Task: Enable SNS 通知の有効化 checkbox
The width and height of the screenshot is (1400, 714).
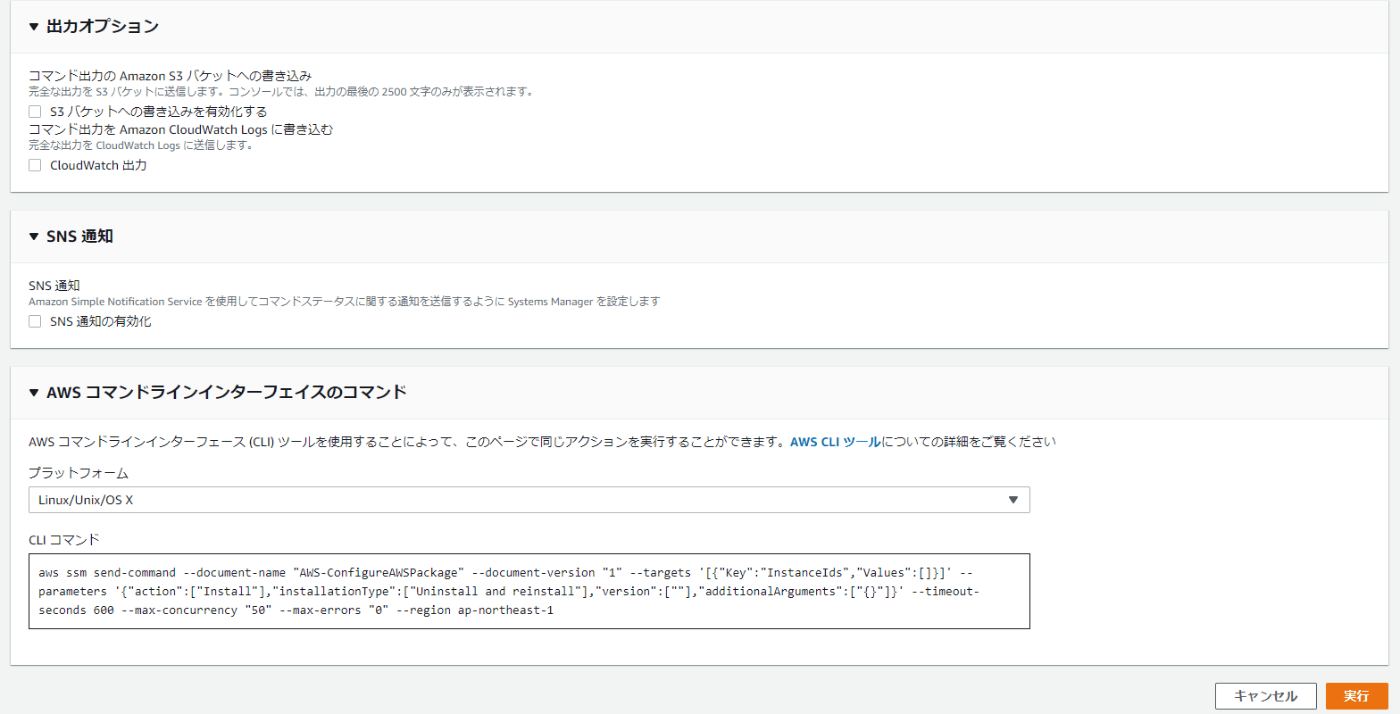Action: click(x=35, y=321)
